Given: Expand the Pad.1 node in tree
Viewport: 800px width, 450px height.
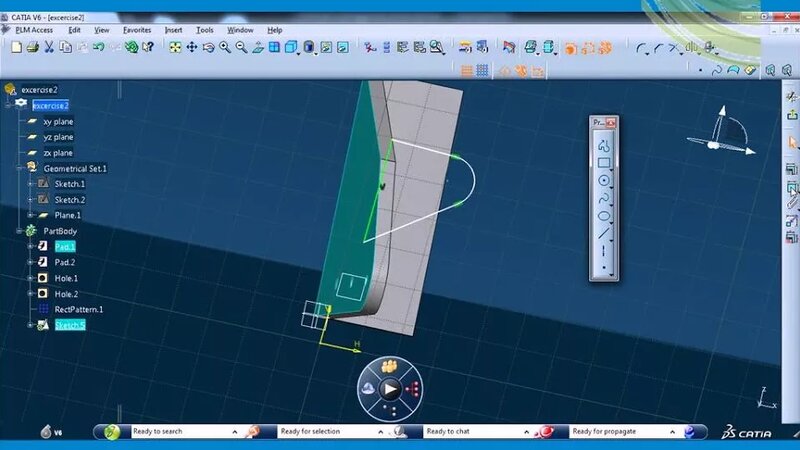Looking at the screenshot, I should pyautogui.click(x=31, y=246).
